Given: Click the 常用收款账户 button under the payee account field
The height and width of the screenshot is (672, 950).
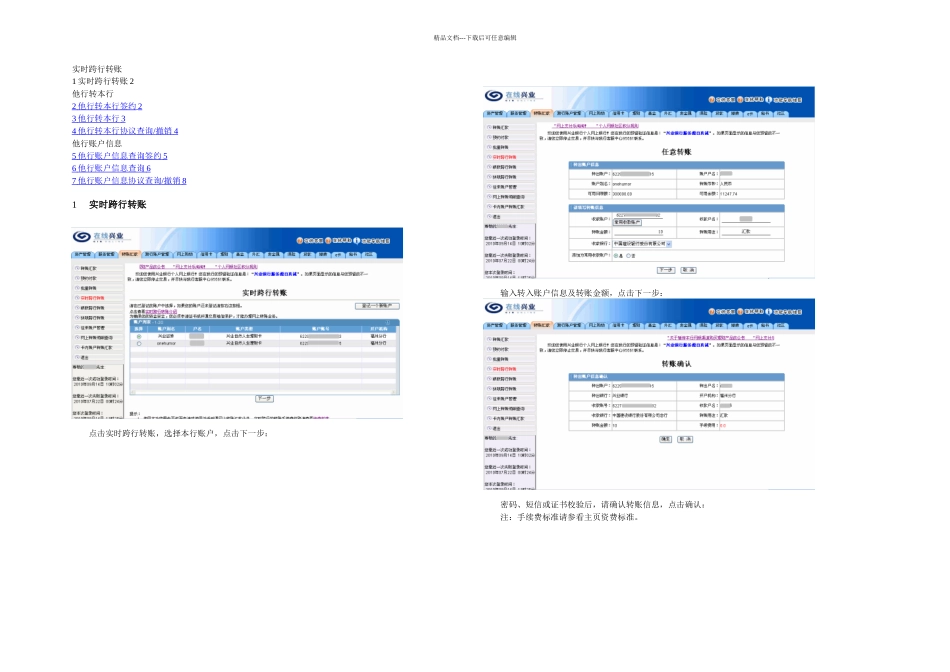Looking at the screenshot, I should point(627,222).
